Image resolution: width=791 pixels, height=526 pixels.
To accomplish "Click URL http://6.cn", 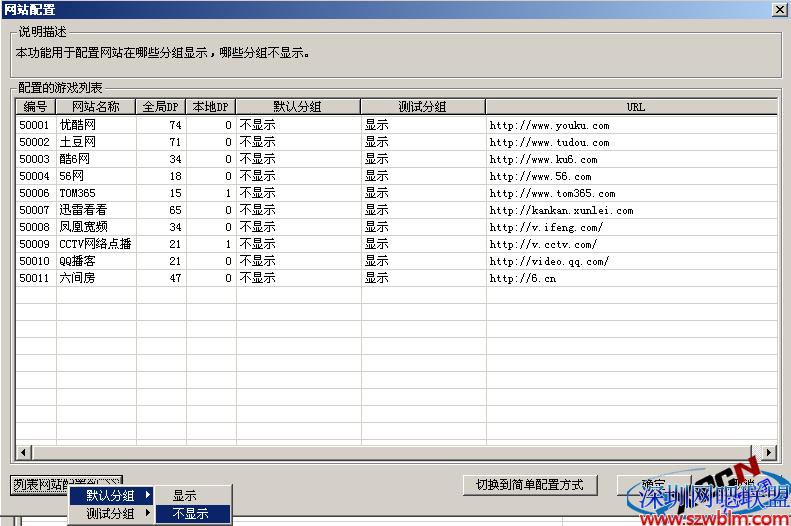I will click(523, 278).
